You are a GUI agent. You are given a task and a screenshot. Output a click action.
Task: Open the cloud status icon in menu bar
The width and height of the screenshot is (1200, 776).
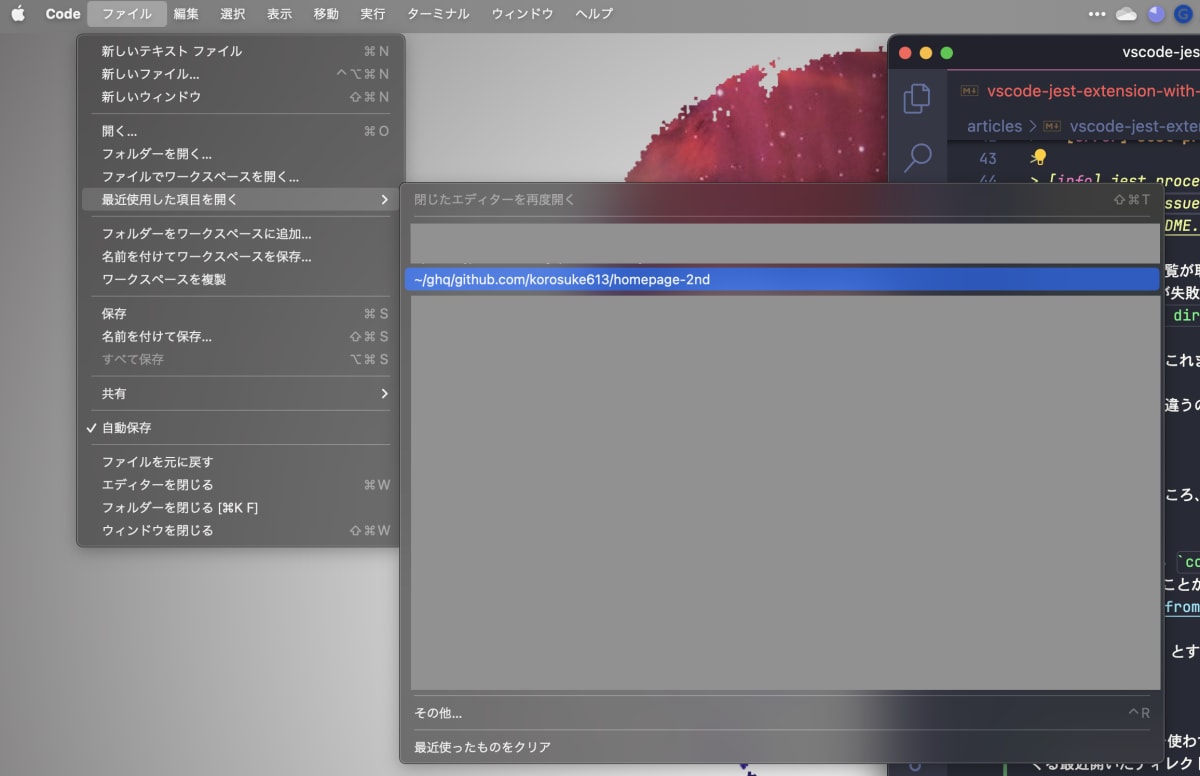coord(1127,14)
